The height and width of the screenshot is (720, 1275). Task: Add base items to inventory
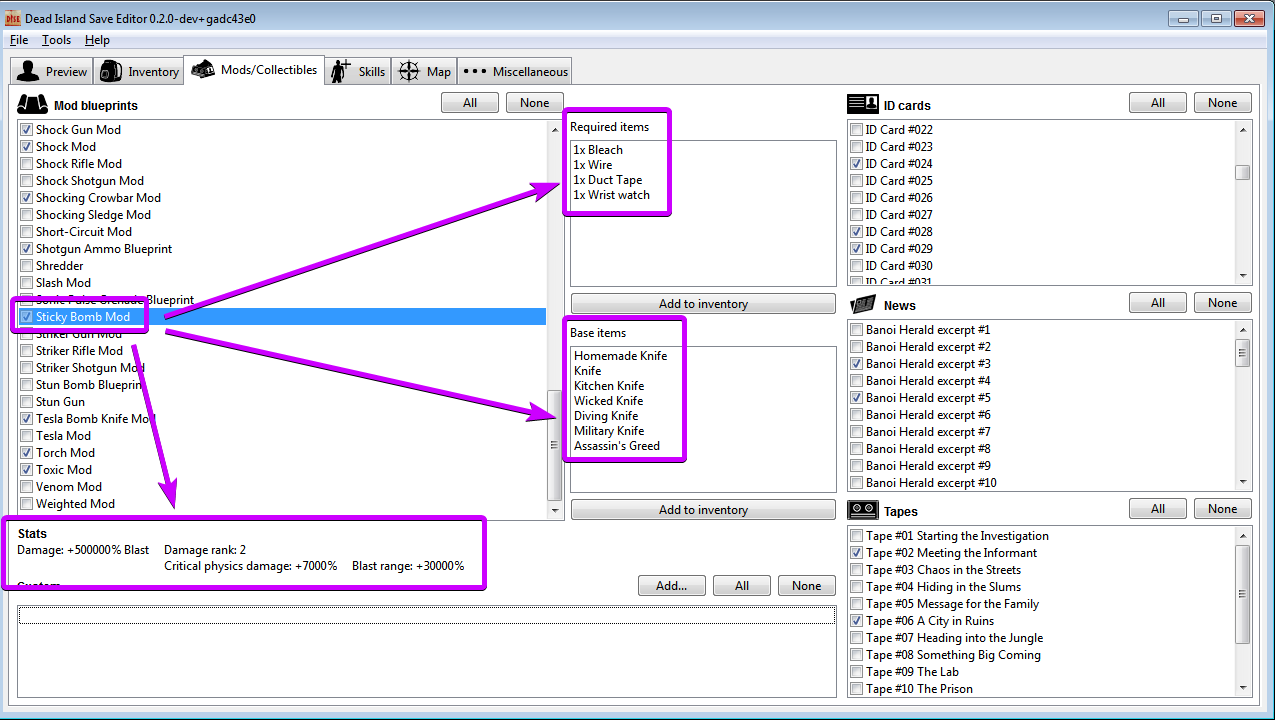tap(703, 510)
